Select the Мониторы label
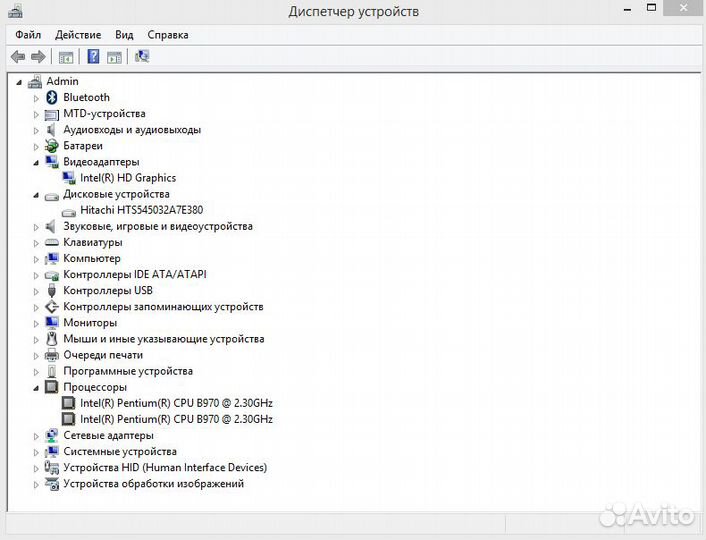This screenshot has height=540, width=706. click(90, 322)
